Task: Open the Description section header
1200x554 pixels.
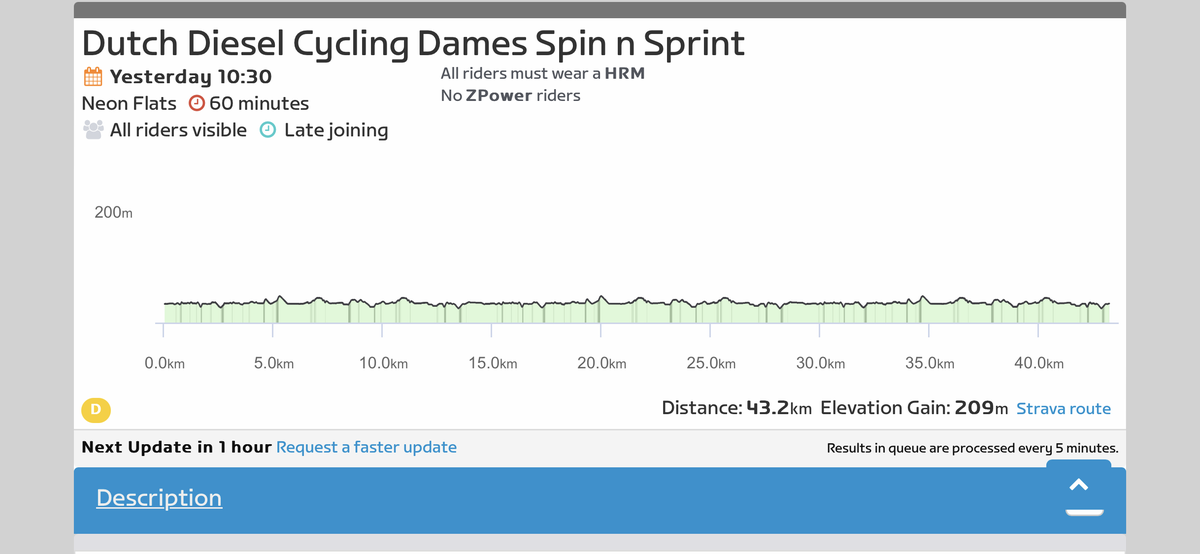Action: click(x=159, y=497)
